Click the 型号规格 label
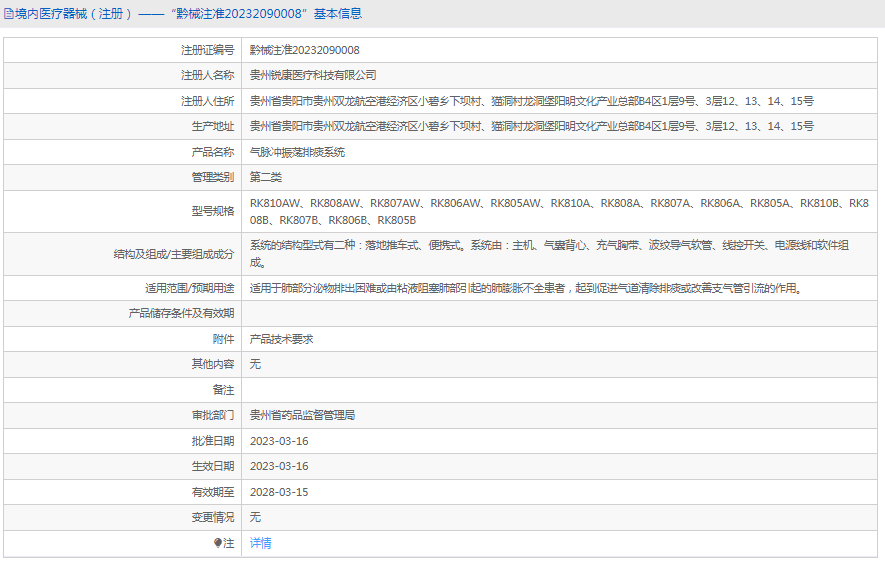 pyautogui.click(x=213, y=211)
